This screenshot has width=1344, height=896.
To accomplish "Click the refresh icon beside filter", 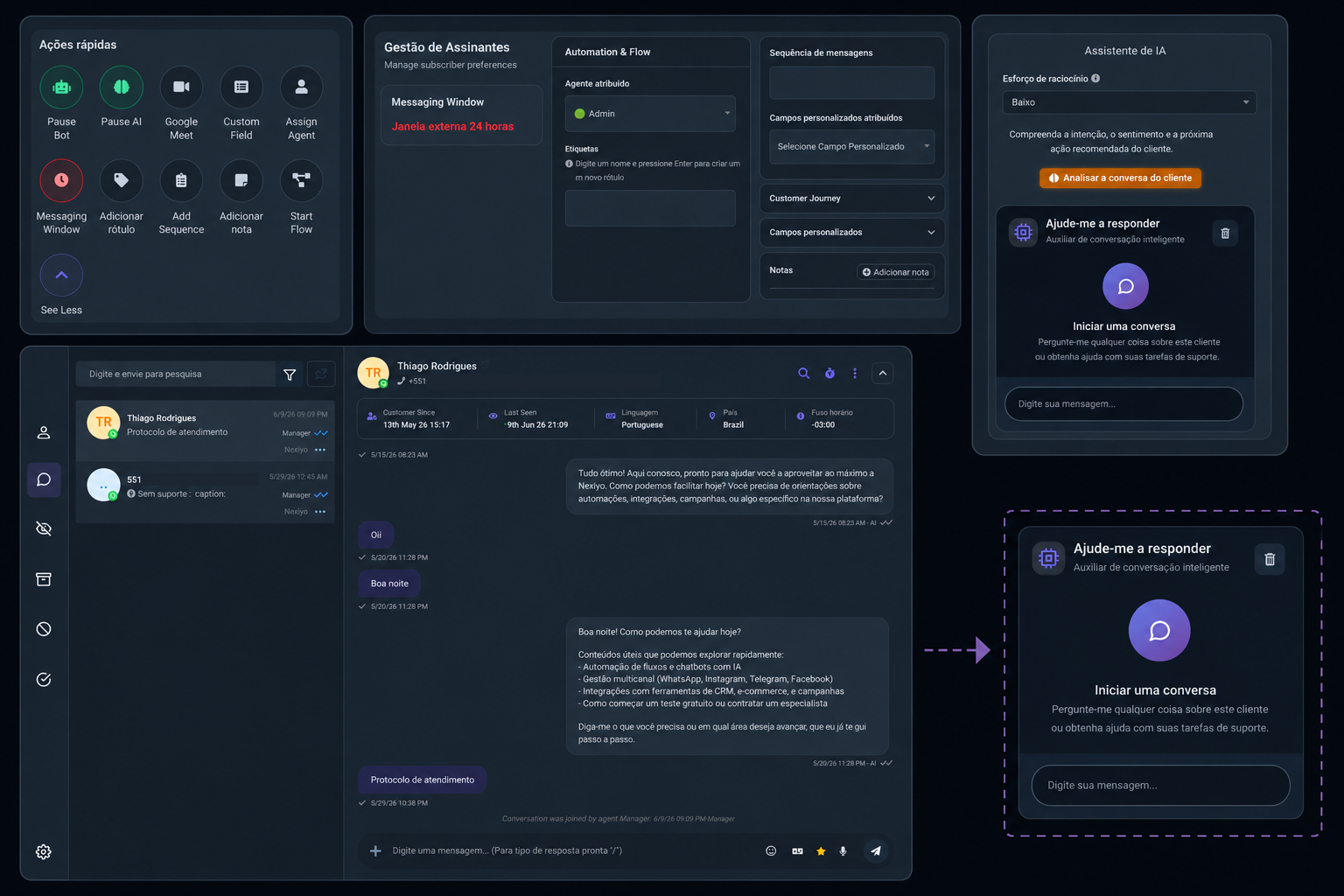I will pyautogui.click(x=321, y=374).
